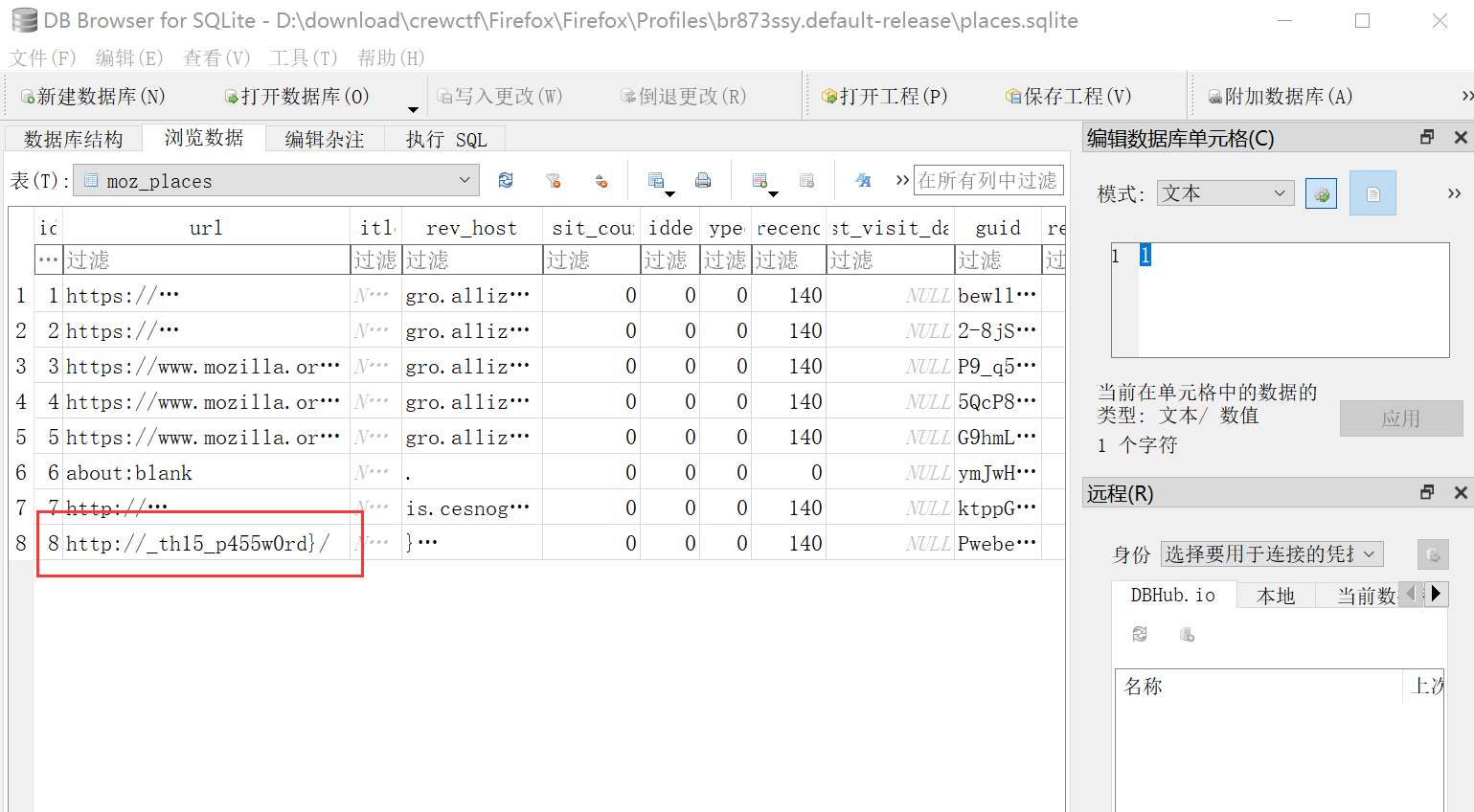Click Attach Database (附加数据库) toolbar button
The image size is (1474, 812).
1280,97
